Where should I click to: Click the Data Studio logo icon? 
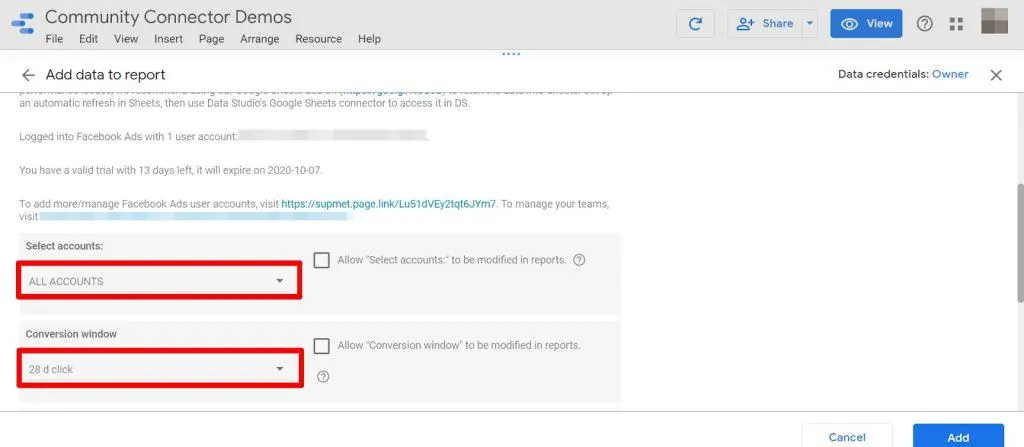(x=23, y=24)
